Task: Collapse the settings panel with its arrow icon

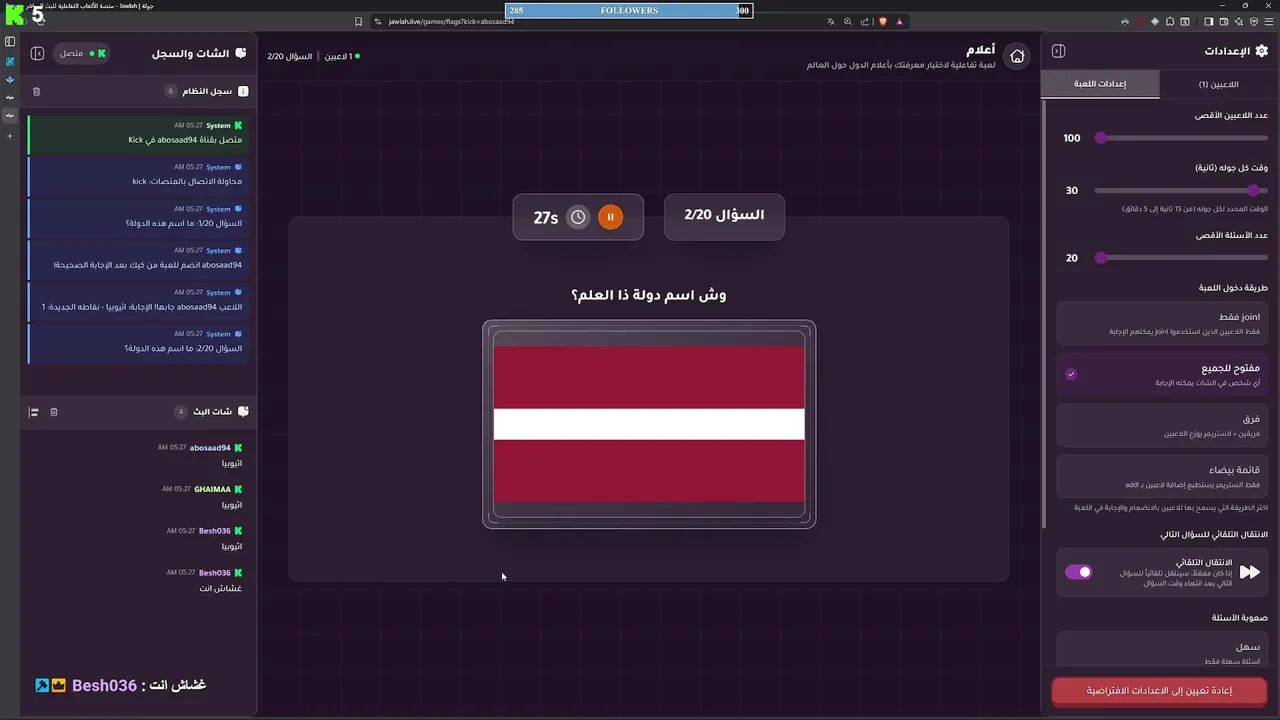Action: [1058, 51]
